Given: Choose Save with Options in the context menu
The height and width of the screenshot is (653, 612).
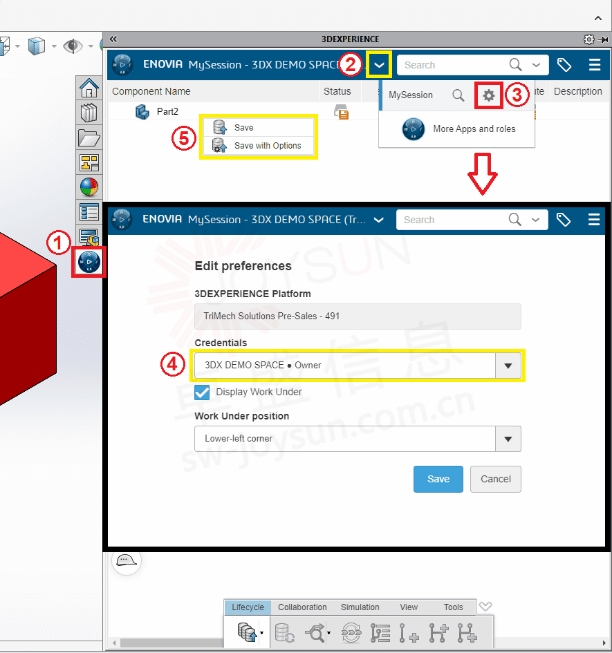Looking at the screenshot, I should tap(259, 146).
